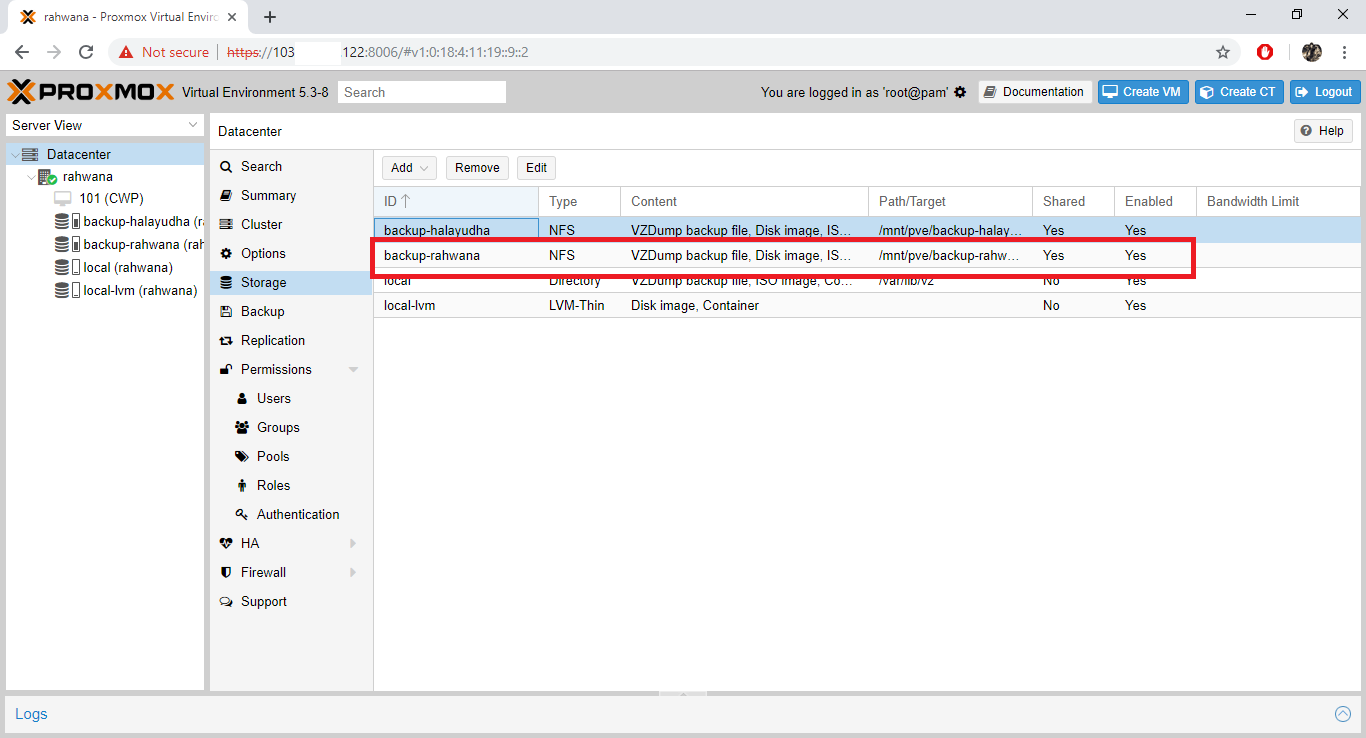Open user settings gear icon
Image resolution: width=1366 pixels, height=738 pixels.
coord(960,92)
